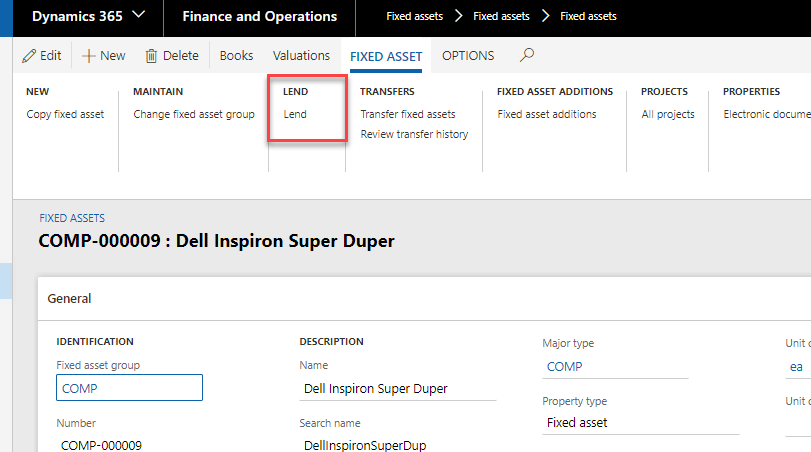This screenshot has height=452, width=811.
Task: Open All projects
Action: click(668, 114)
